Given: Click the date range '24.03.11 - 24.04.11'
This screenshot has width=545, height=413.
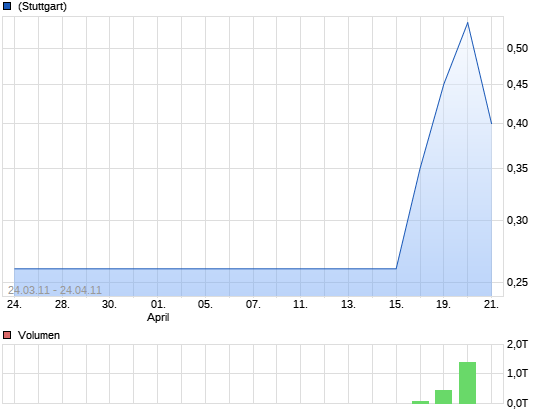Looking at the screenshot, I should pyautogui.click(x=55, y=290).
